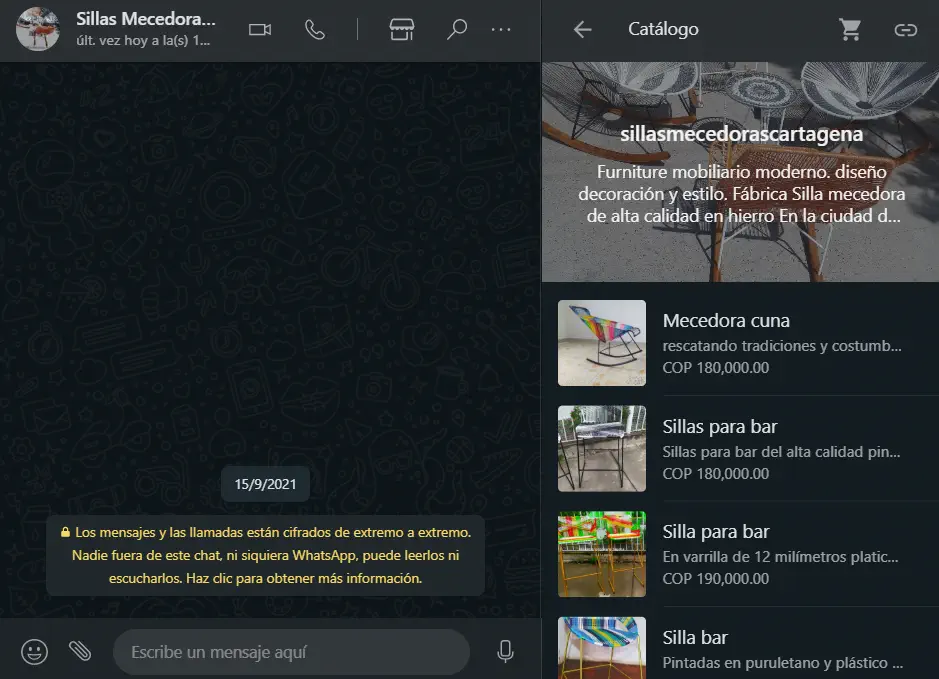This screenshot has width=939, height=679.
Task: Click the microphone to record a voice message
Action: [x=505, y=651]
